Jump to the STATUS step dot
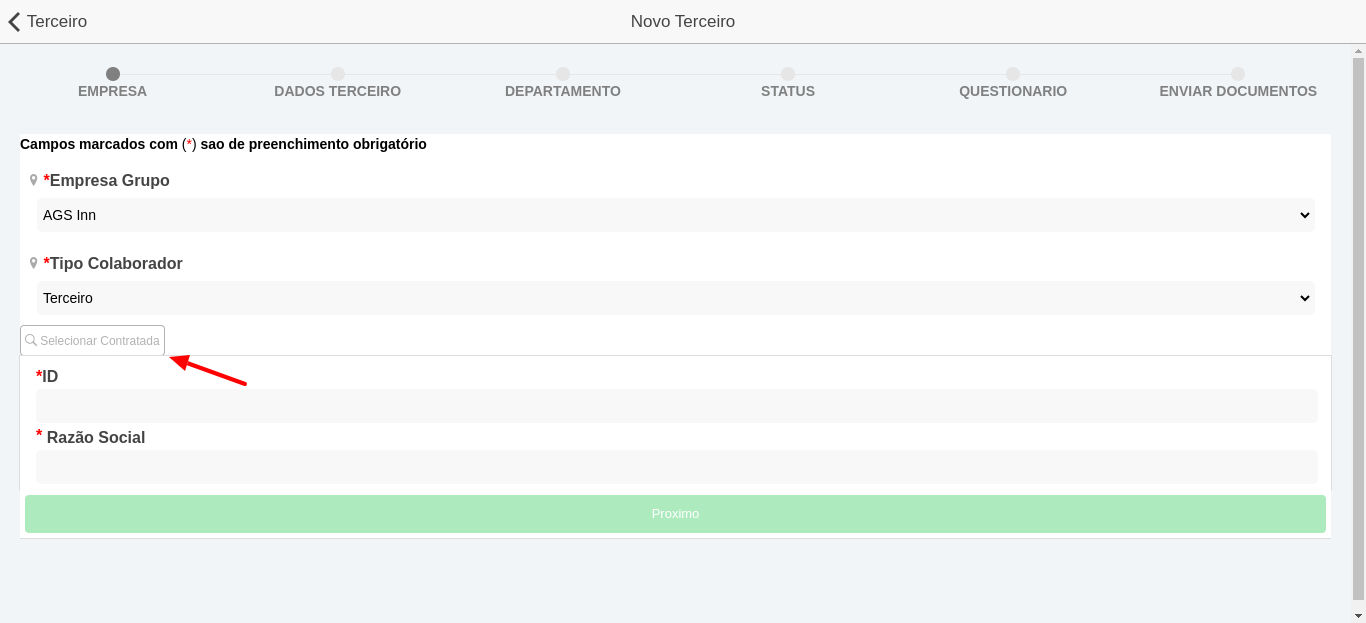 tap(788, 74)
